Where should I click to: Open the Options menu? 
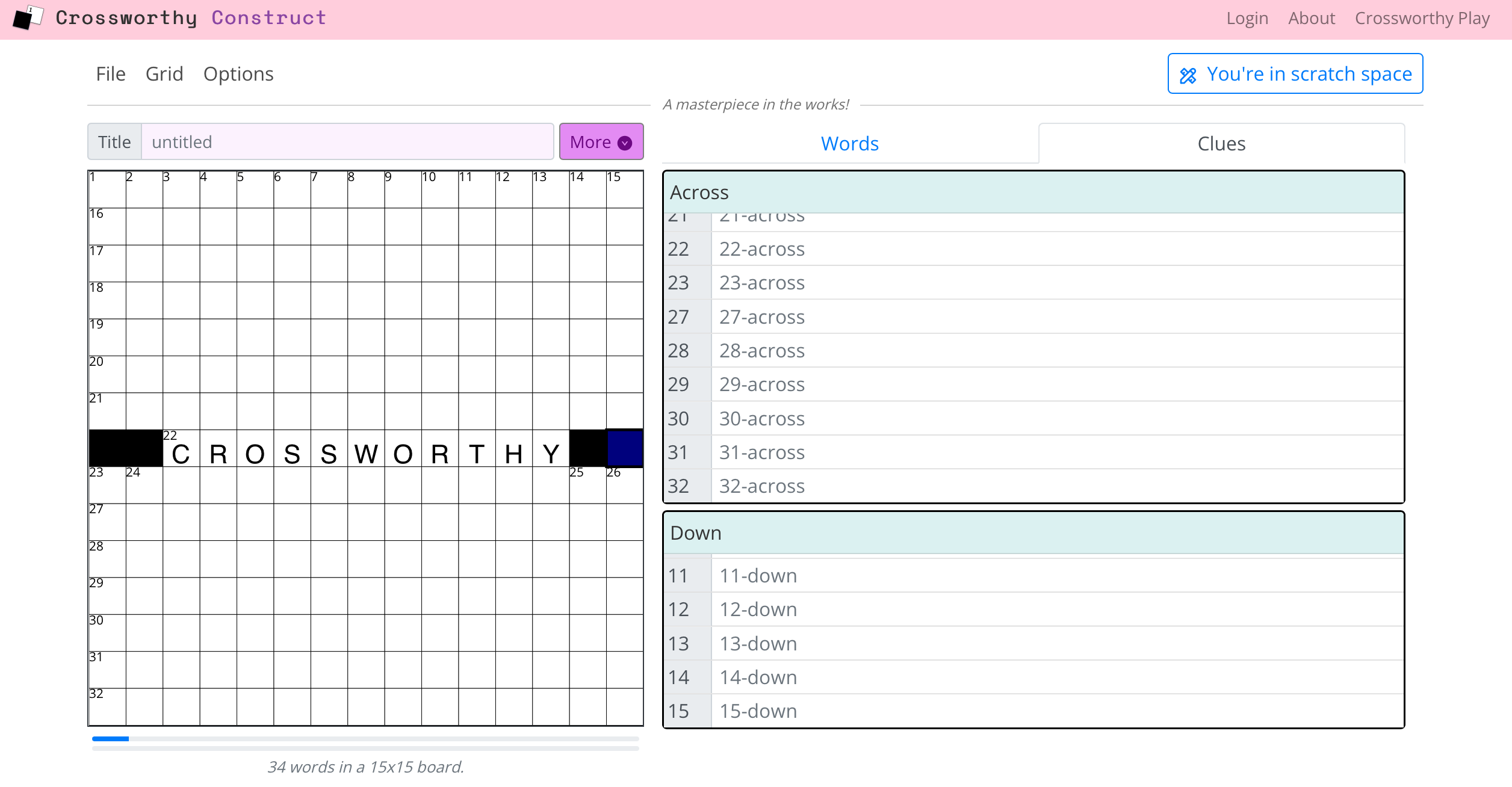coord(239,73)
